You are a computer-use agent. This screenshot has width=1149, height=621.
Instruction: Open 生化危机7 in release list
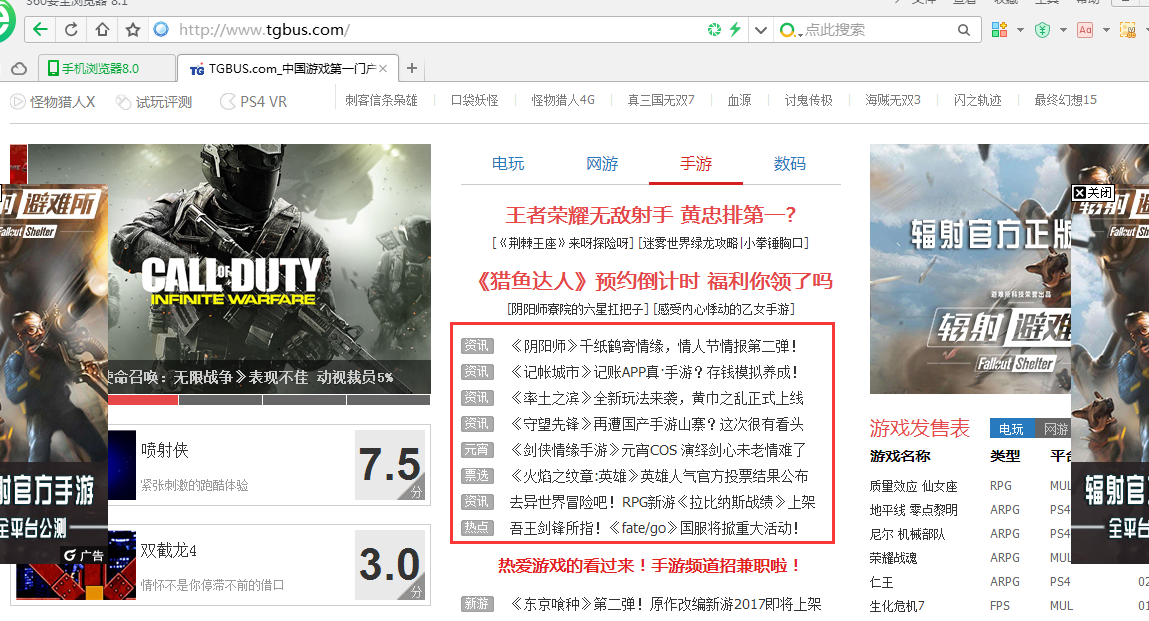click(x=897, y=606)
